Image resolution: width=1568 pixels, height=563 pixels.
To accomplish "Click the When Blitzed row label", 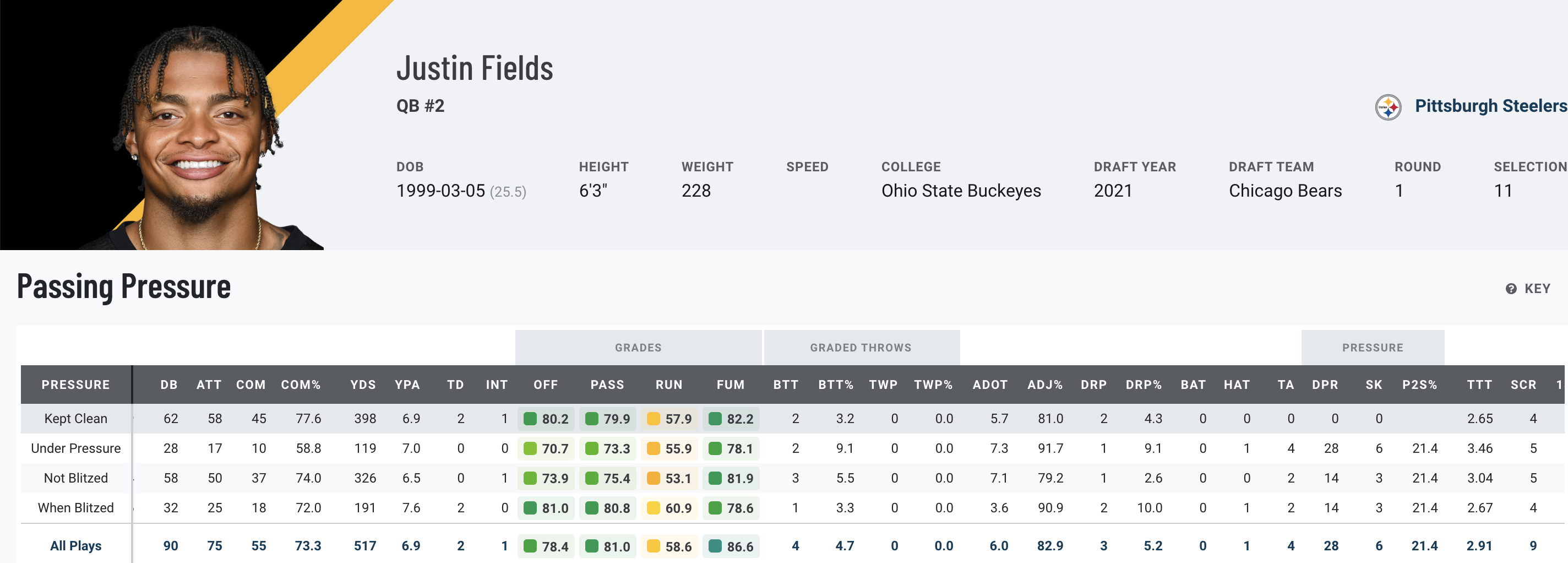I will coord(75,507).
